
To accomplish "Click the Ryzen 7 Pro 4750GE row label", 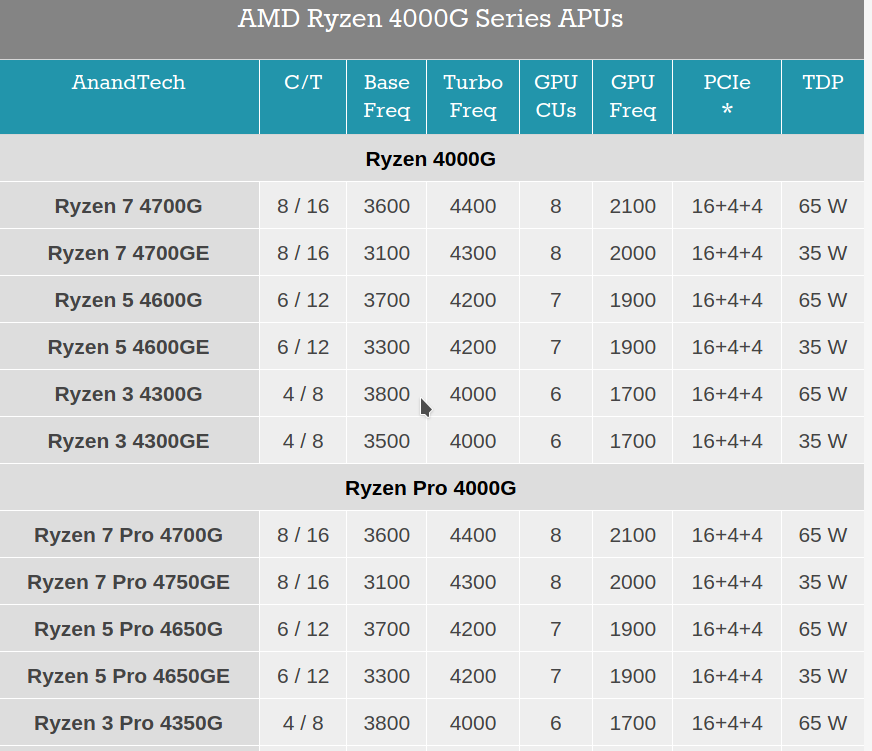I will (128, 582).
